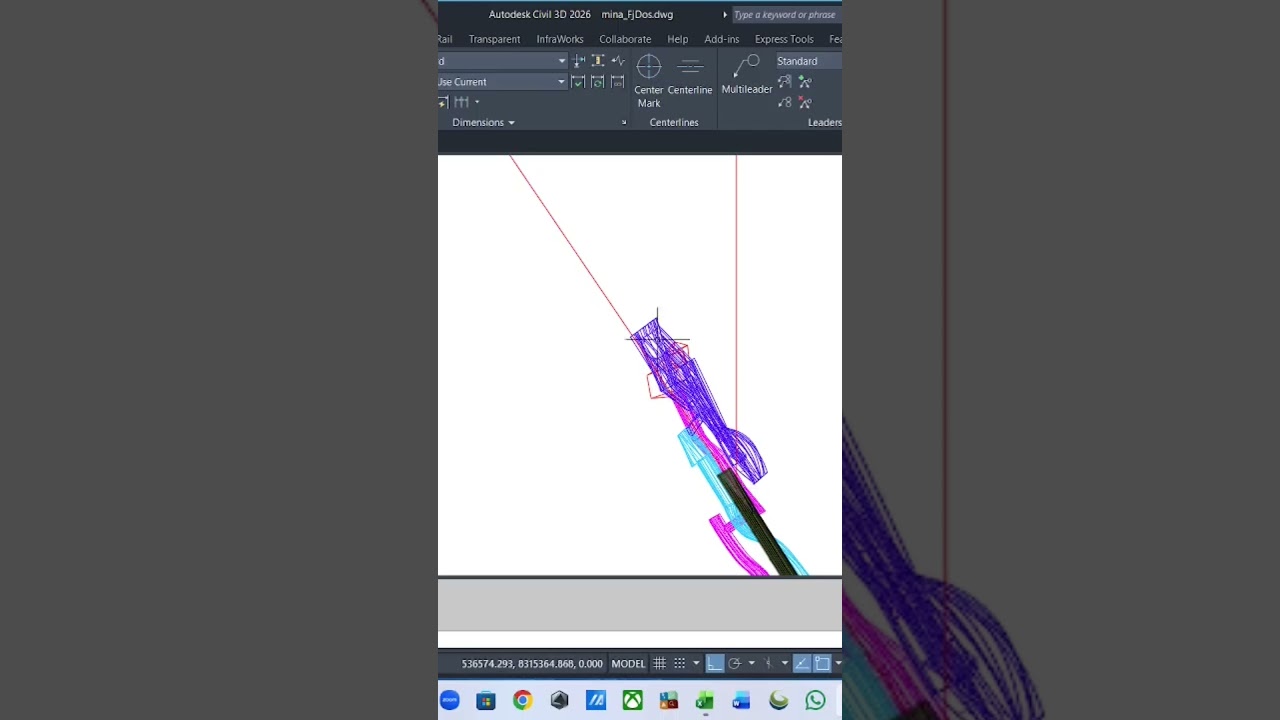Toggle snap mode dotted grid icon

tap(679, 663)
